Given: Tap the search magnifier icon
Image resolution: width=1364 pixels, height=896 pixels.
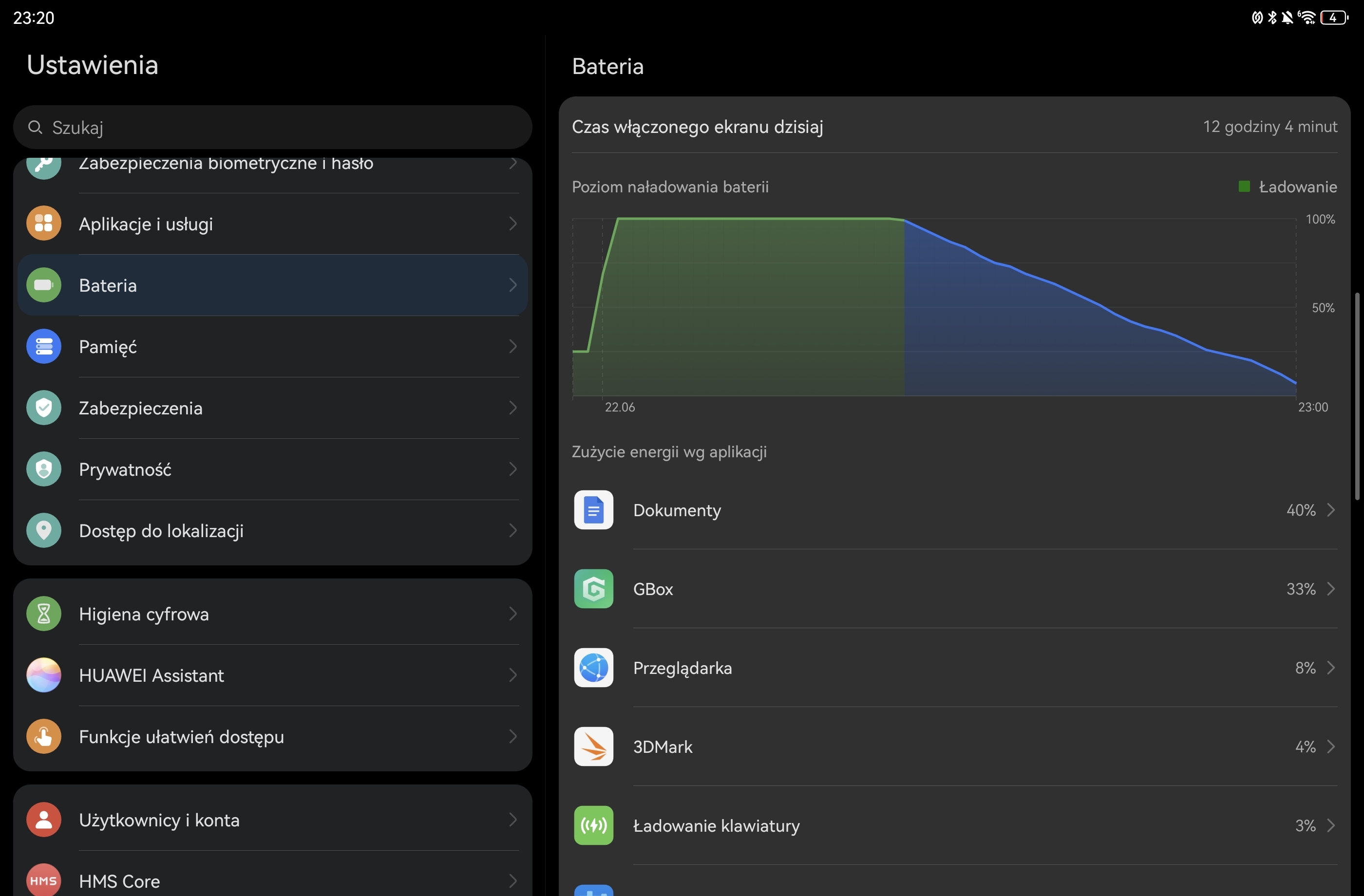Looking at the screenshot, I should click(35, 127).
